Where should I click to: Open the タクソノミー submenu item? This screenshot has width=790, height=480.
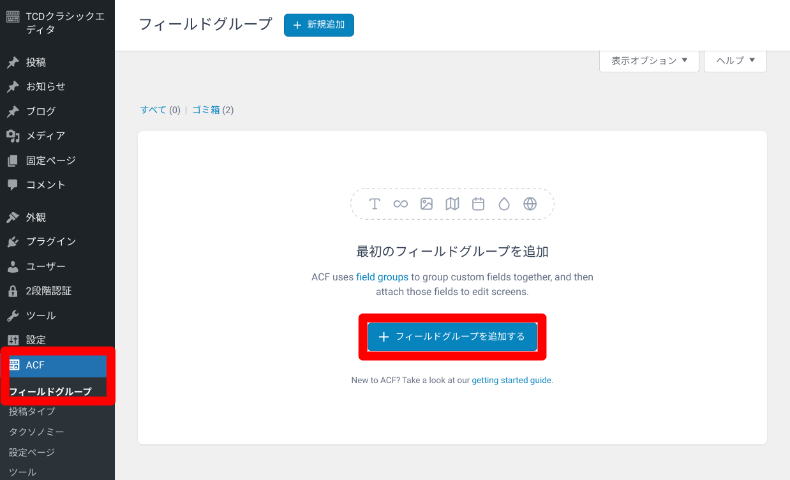tap(36, 432)
